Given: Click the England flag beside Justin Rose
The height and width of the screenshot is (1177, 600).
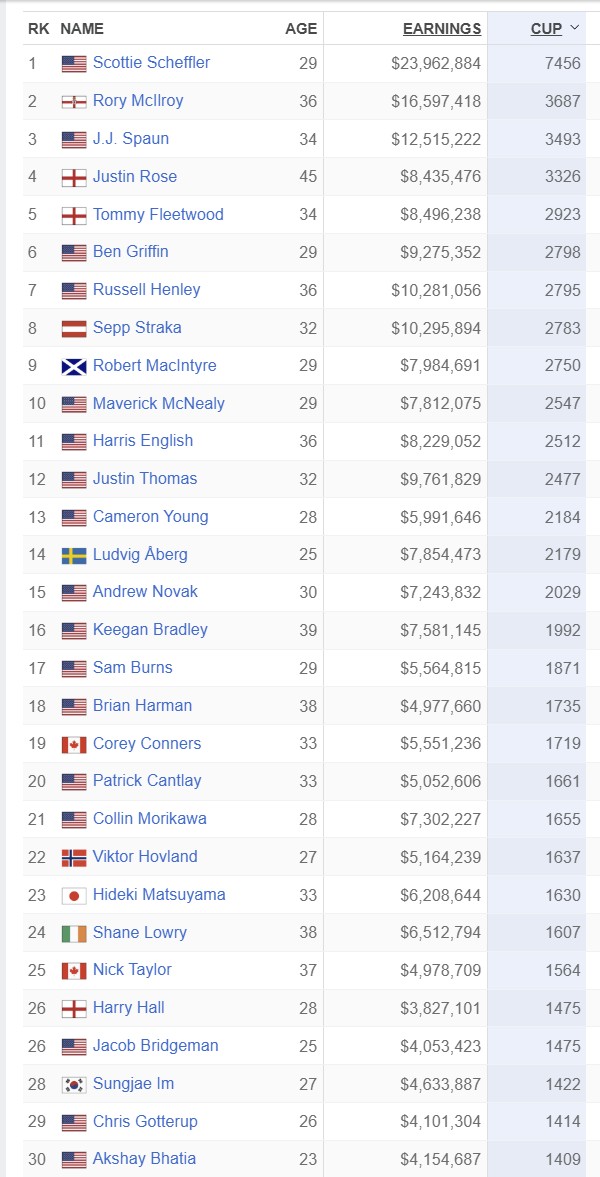Looking at the screenshot, I should pyautogui.click(x=74, y=178).
